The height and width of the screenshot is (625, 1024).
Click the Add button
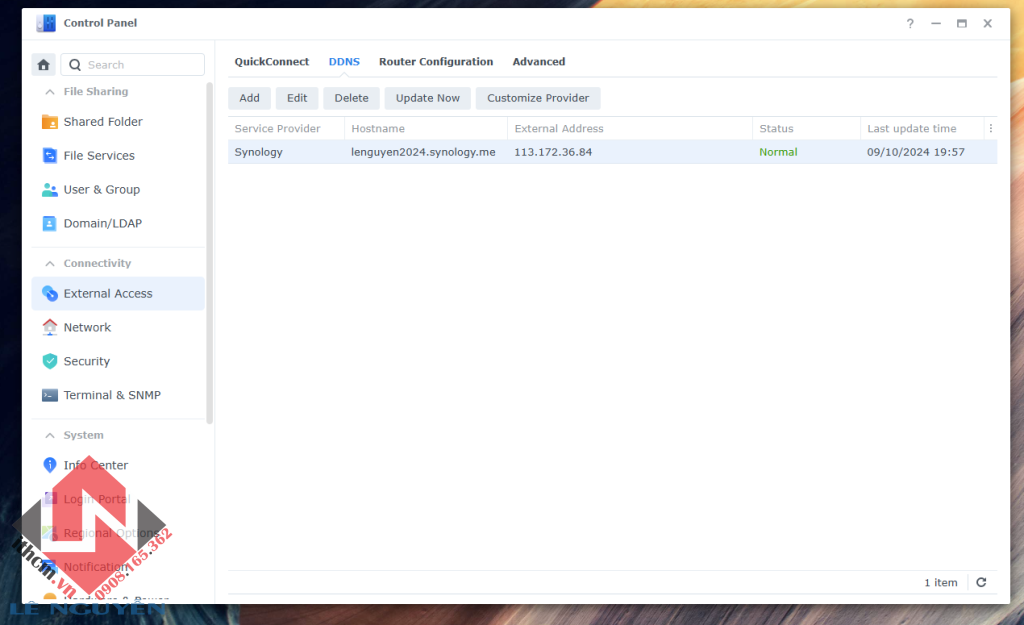(x=249, y=98)
